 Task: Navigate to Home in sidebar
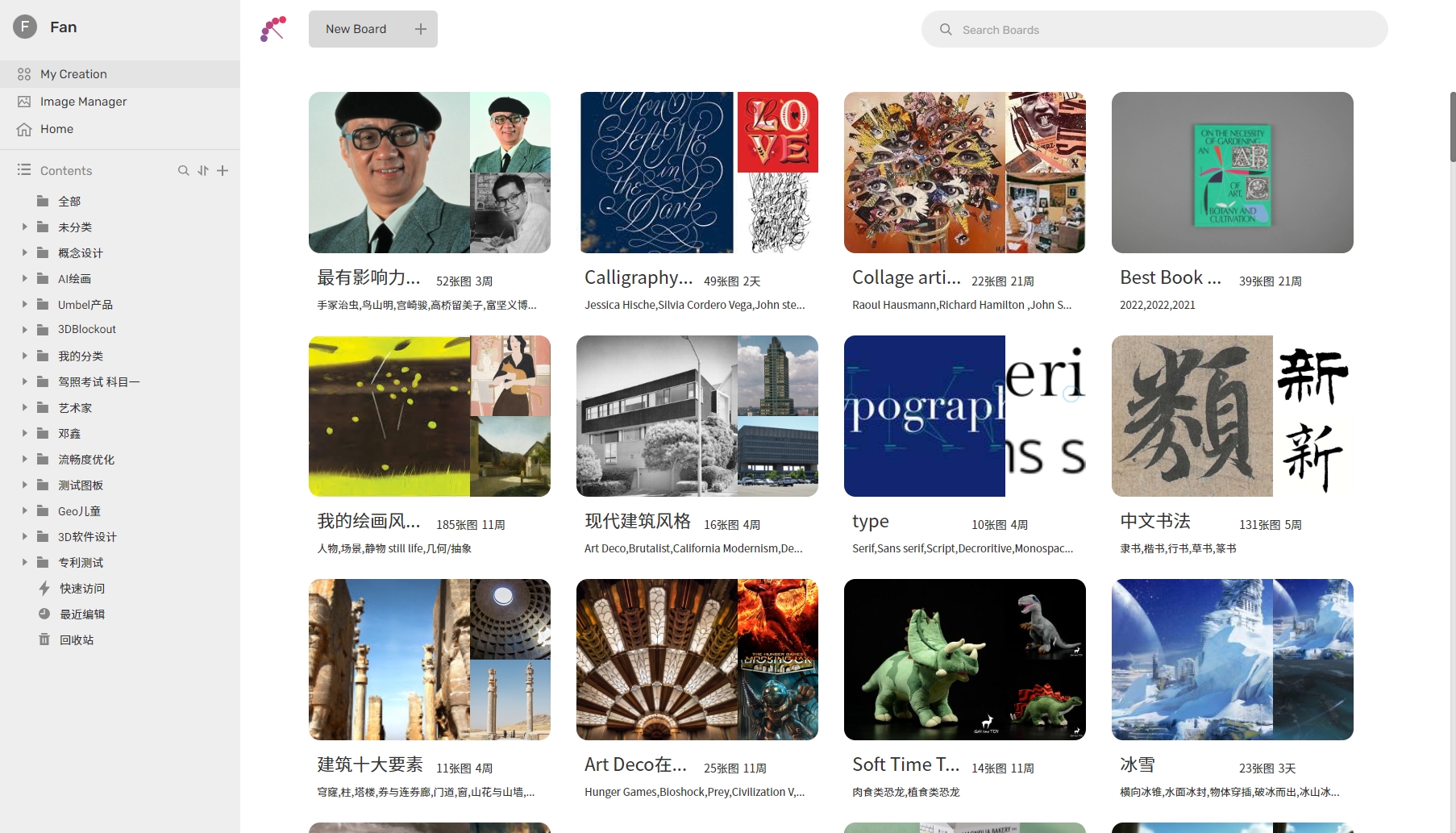click(56, 129)
